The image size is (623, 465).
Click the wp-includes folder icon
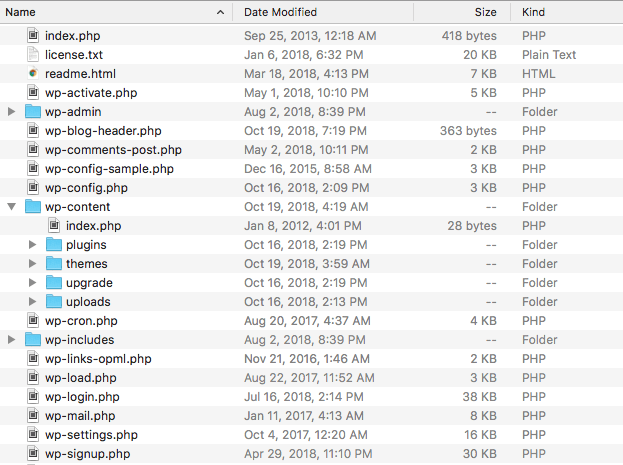(x=33, y=340)
